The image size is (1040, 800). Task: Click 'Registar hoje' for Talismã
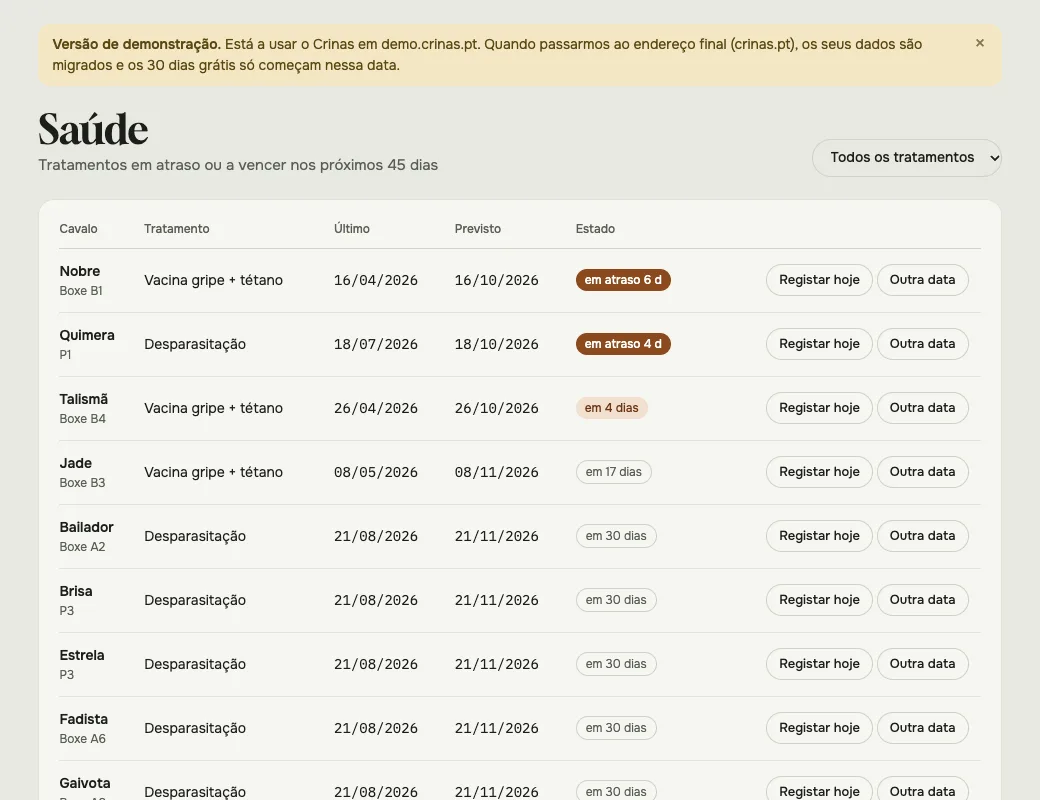(819, 408)
